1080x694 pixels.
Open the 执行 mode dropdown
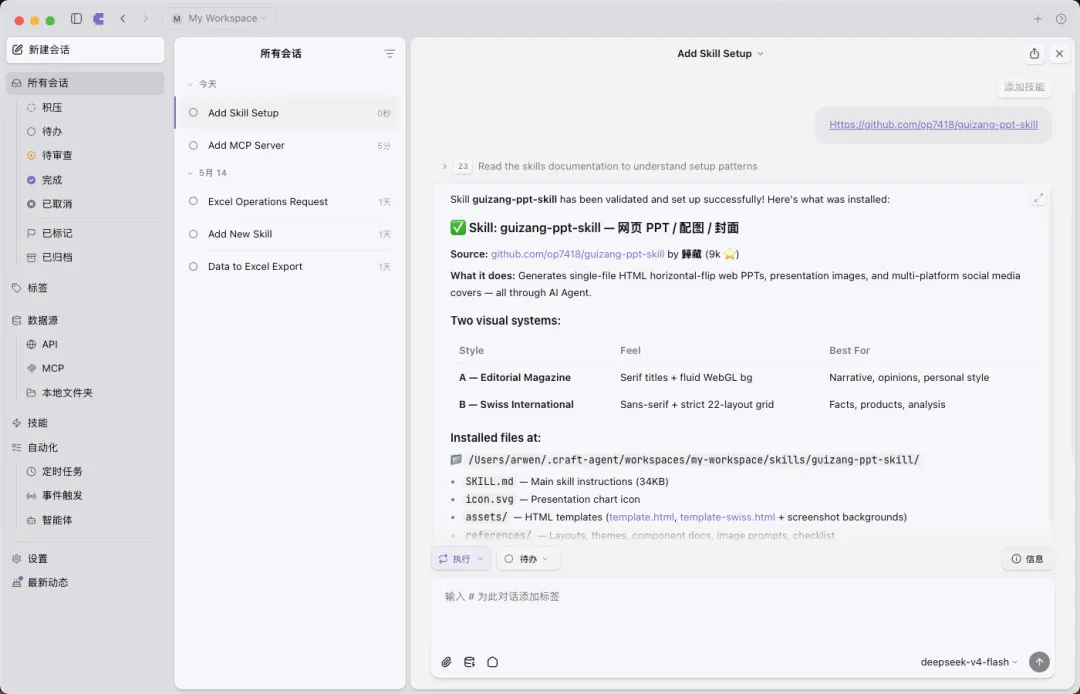click(x=460, y=558)
